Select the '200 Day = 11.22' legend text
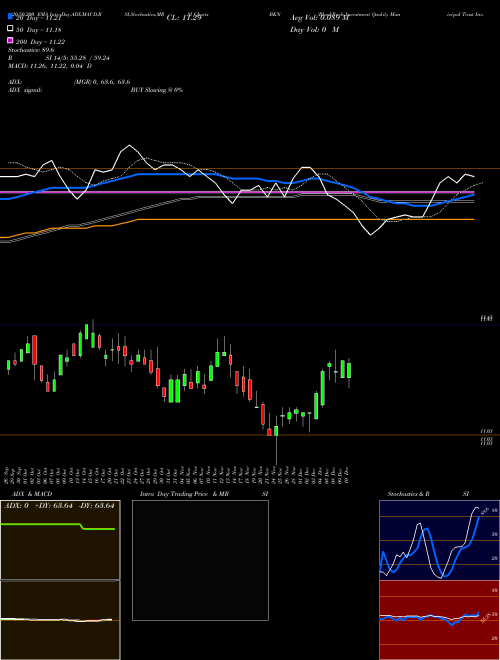The height and width of the screenshot is (660, 500). point(40,42)
